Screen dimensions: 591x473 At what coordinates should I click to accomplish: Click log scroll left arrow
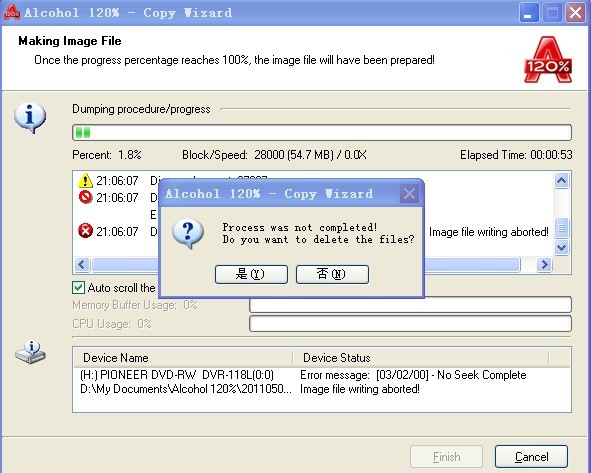(x=82, y=264)
